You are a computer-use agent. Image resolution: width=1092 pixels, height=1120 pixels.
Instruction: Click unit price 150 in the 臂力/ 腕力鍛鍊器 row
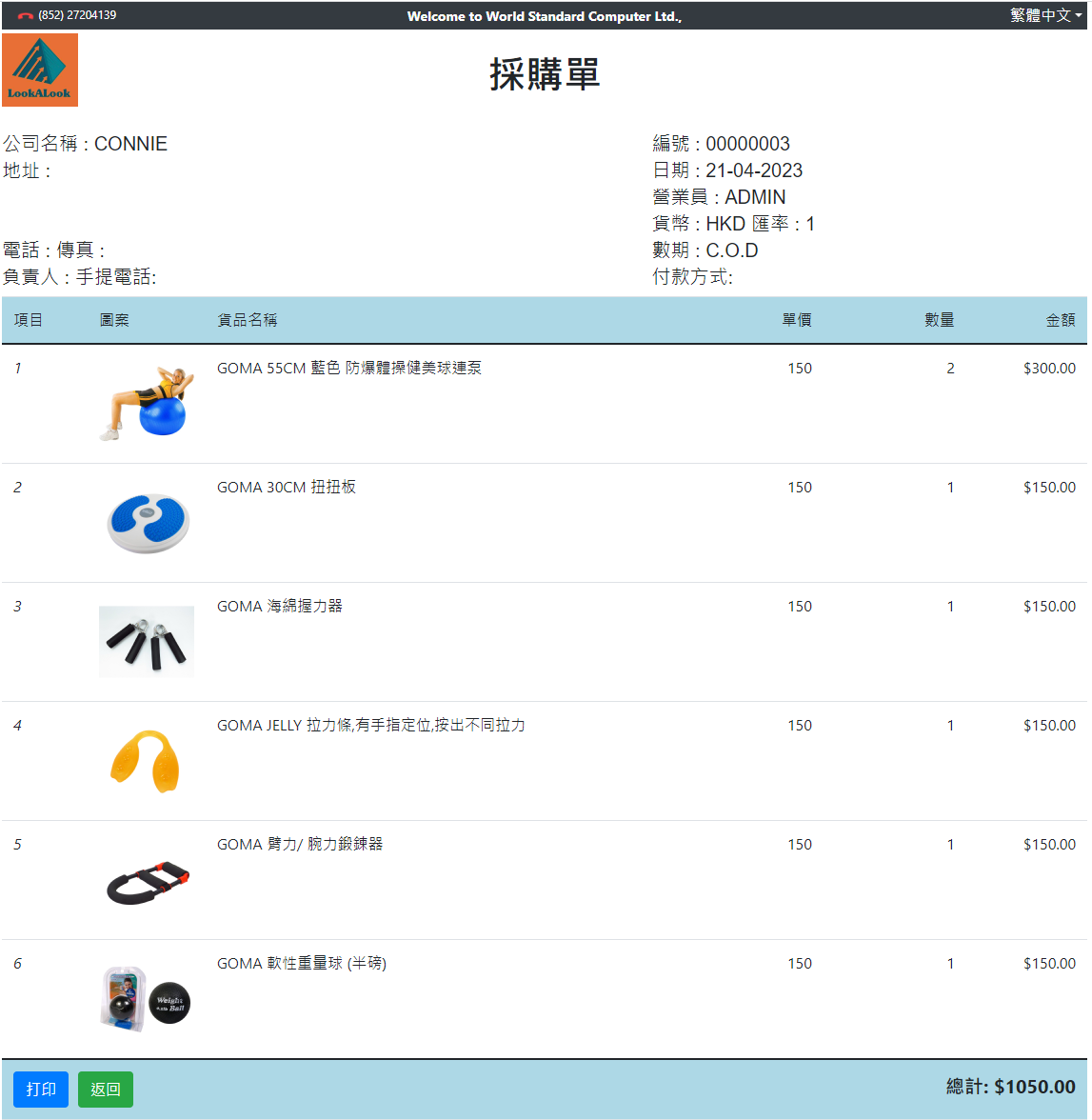coord(800,844)
